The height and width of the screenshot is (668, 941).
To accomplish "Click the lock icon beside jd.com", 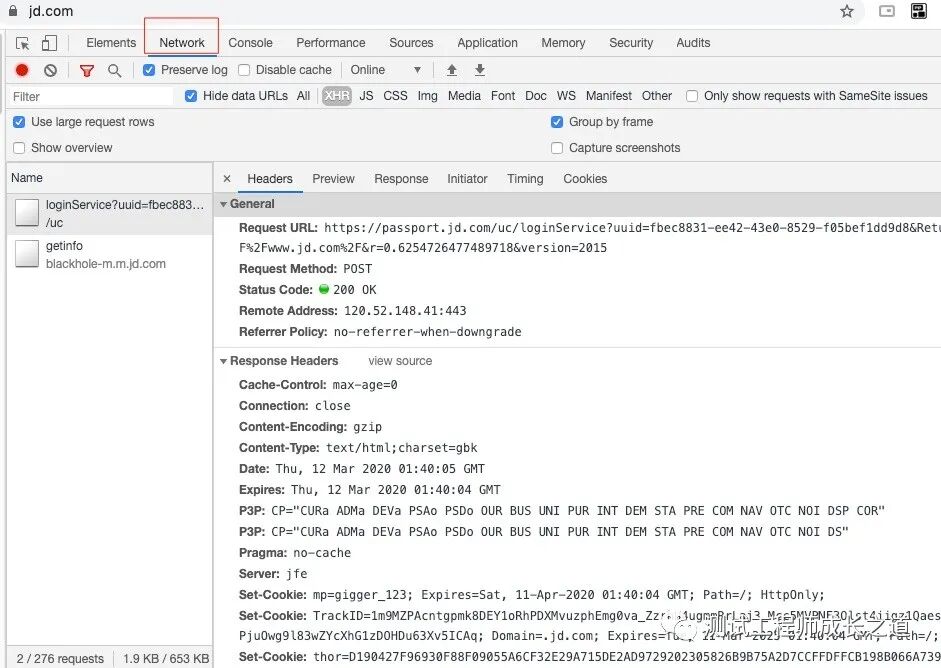I will (13, 10).
